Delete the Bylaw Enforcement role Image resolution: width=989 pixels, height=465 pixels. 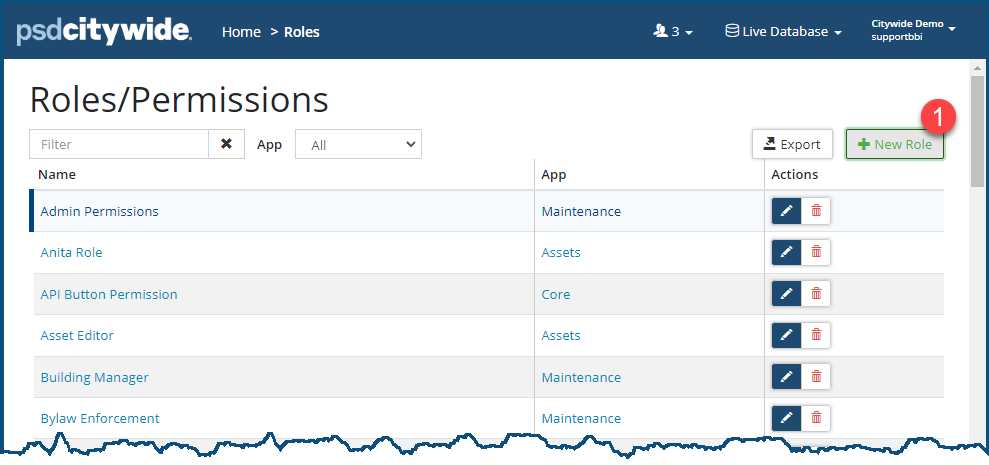pos(816,418)
